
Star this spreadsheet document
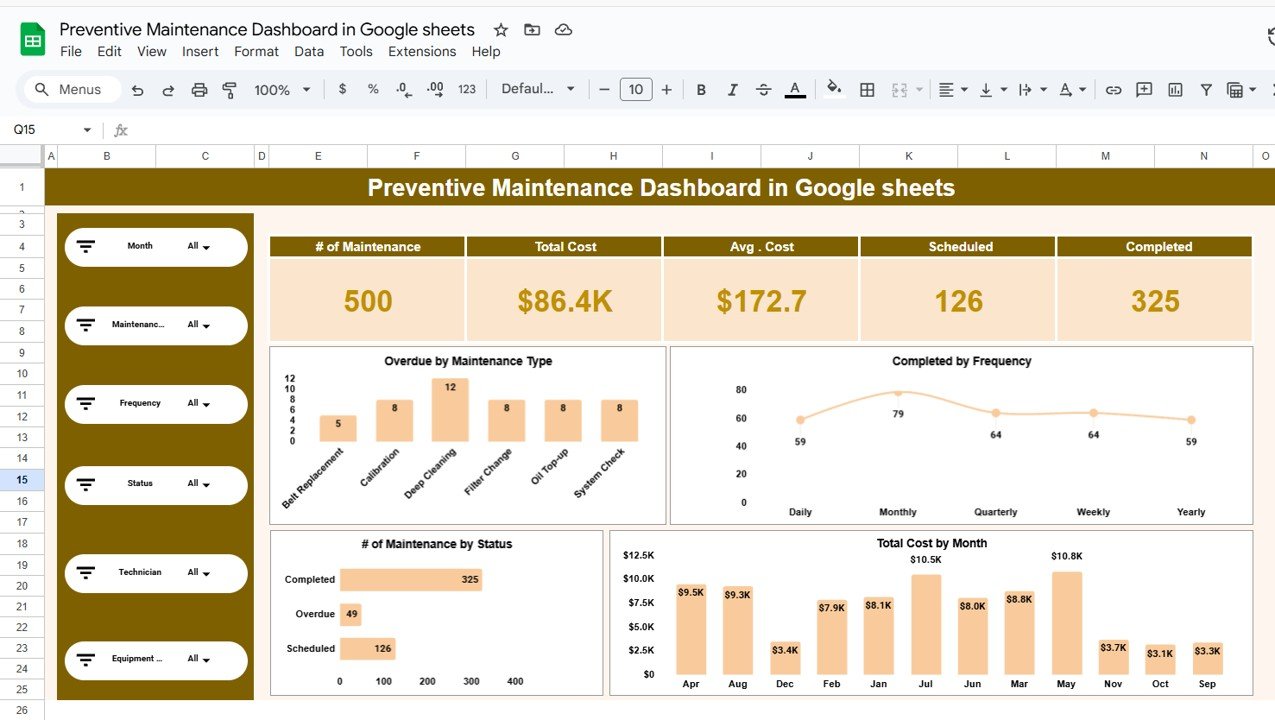pos(501,30)
